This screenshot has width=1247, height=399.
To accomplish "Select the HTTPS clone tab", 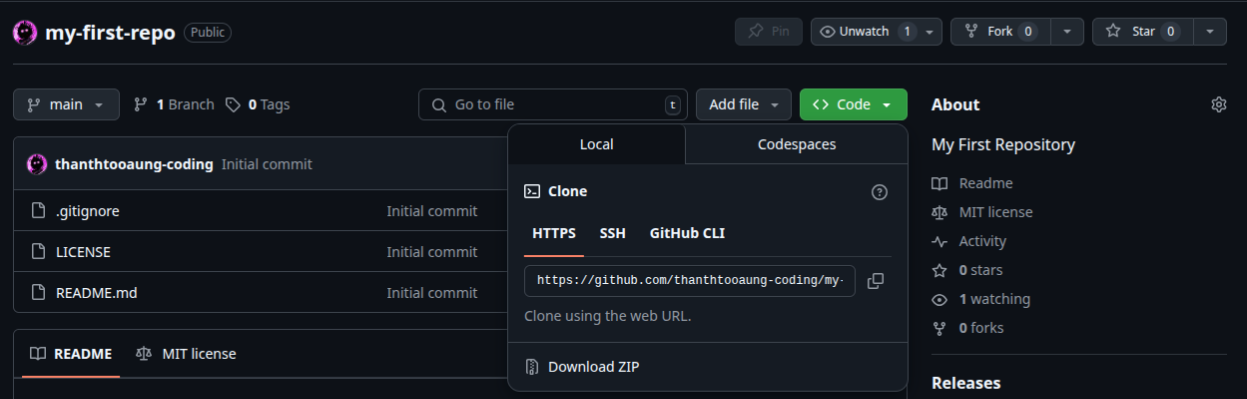I will click(x=554, y=234).
